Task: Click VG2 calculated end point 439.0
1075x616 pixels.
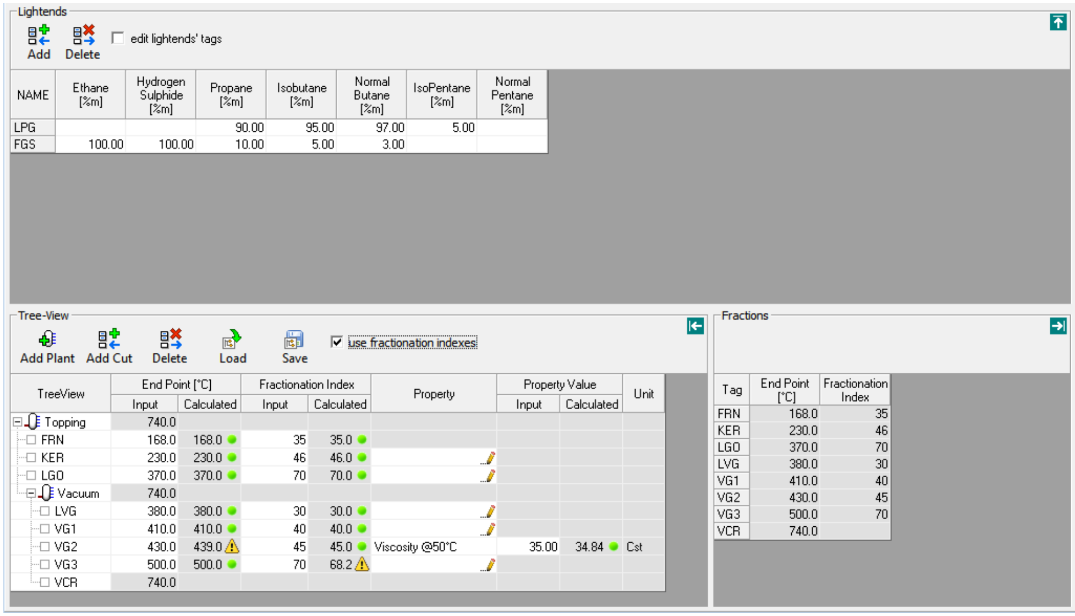Action: (x=206, y=547)
